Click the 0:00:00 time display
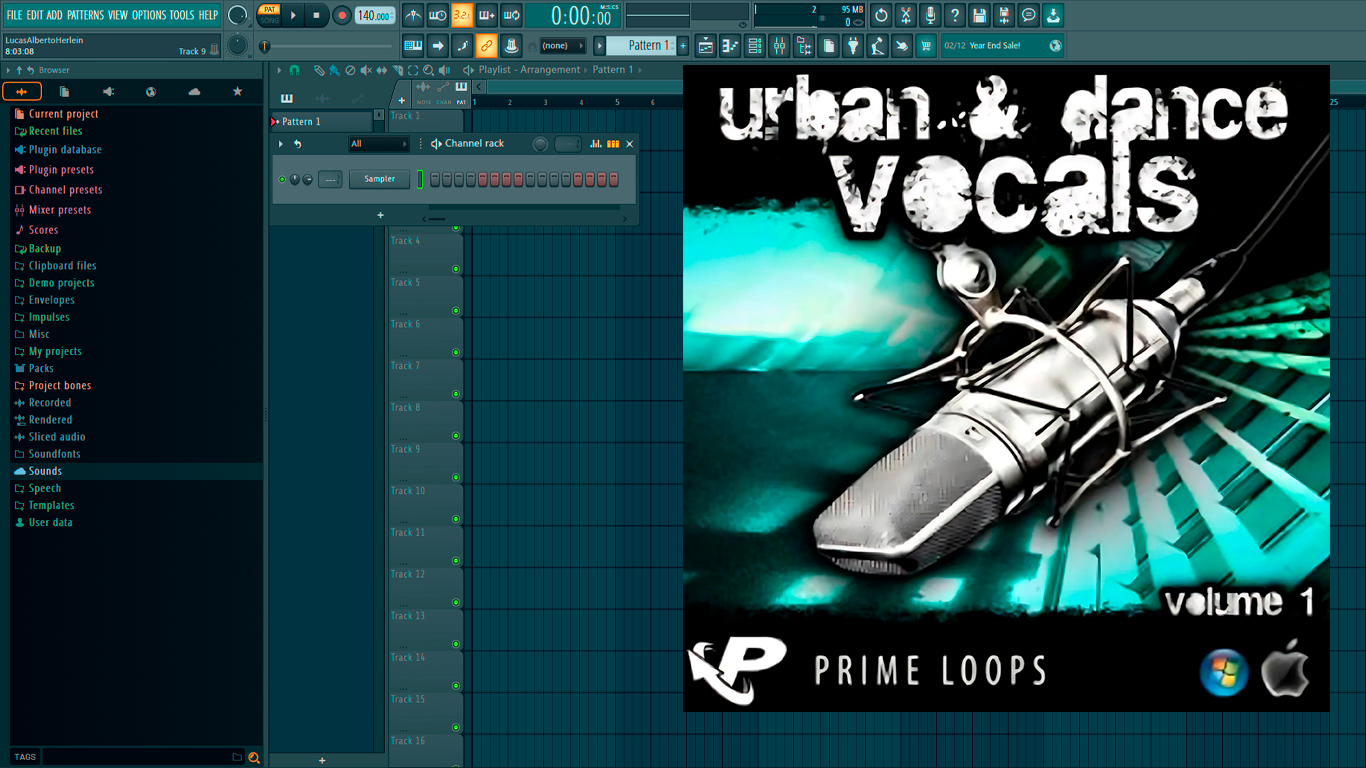1366x768 pixels. tap(581, 16)
